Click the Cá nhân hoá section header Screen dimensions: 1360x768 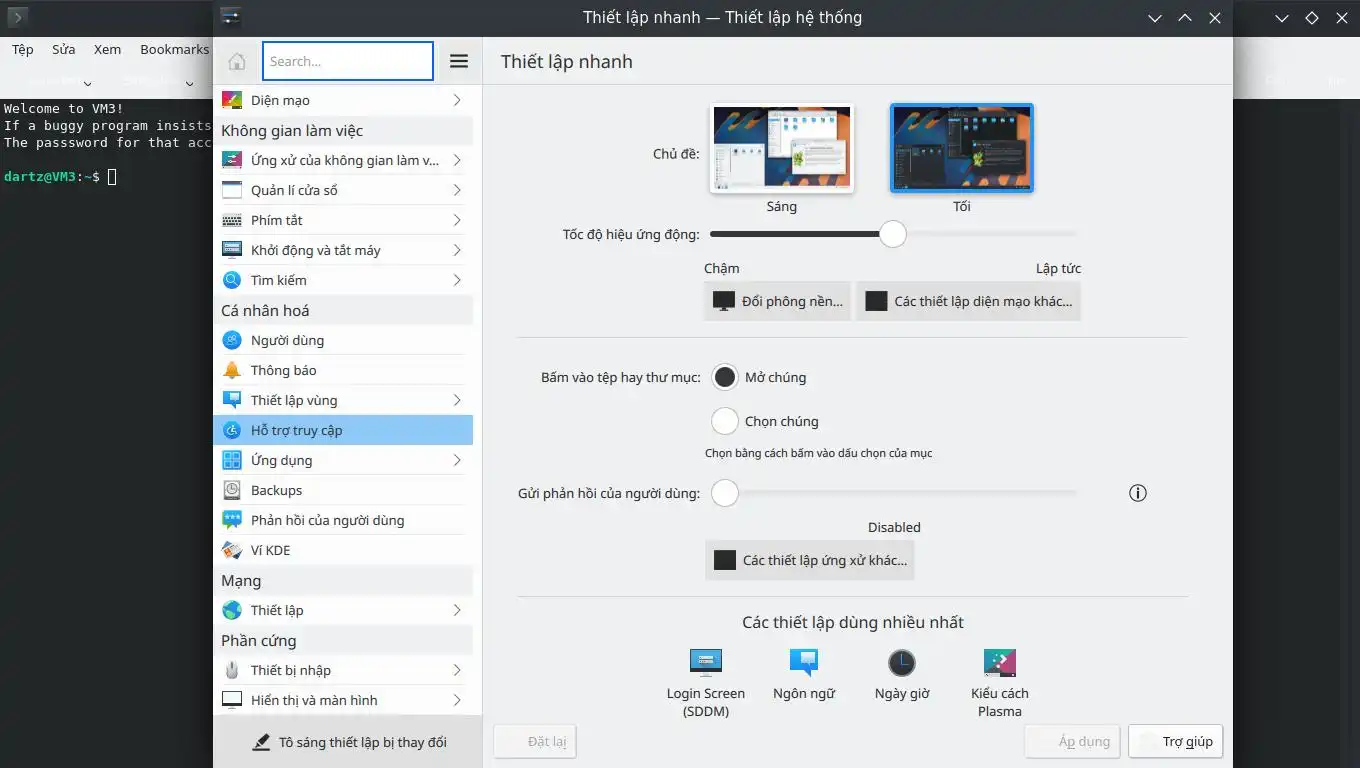tap(265, 311)
